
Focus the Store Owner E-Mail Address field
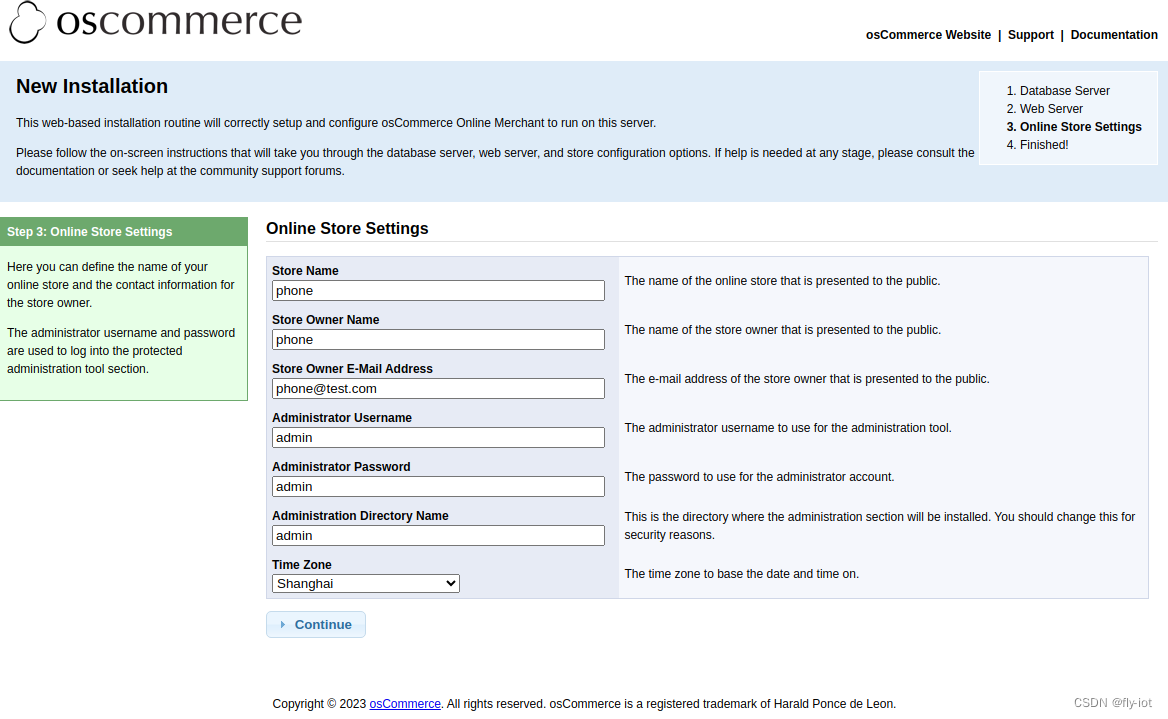tap(438, 389)
